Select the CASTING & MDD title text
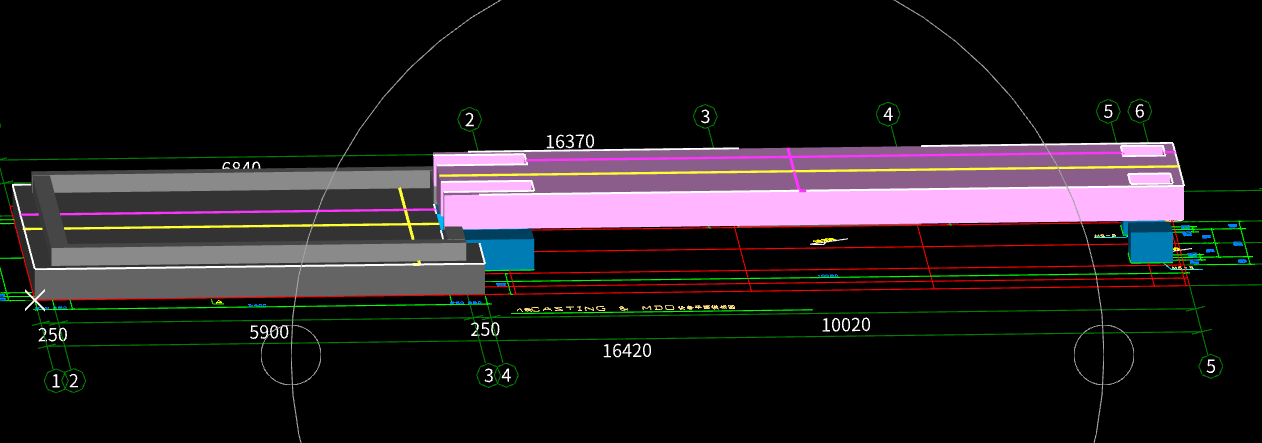This screenshot has height=443, width=1262. 625,309
